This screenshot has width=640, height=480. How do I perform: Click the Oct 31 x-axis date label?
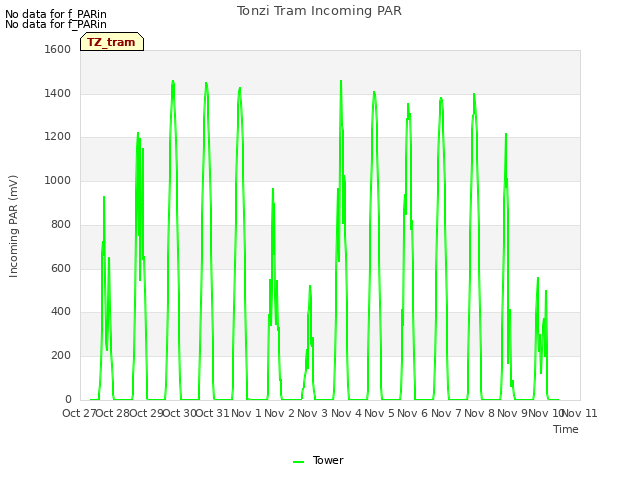(212, 413)
